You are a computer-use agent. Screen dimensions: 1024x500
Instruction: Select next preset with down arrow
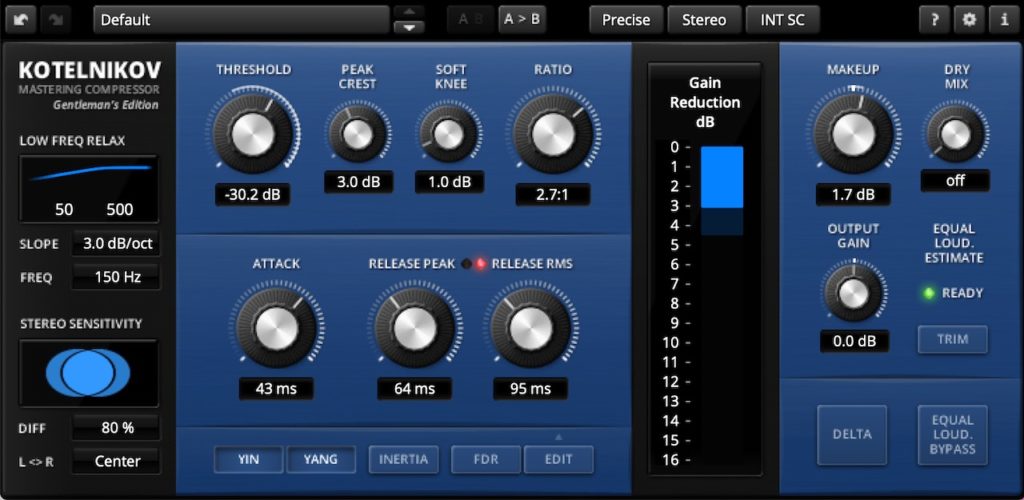point(409,27)
